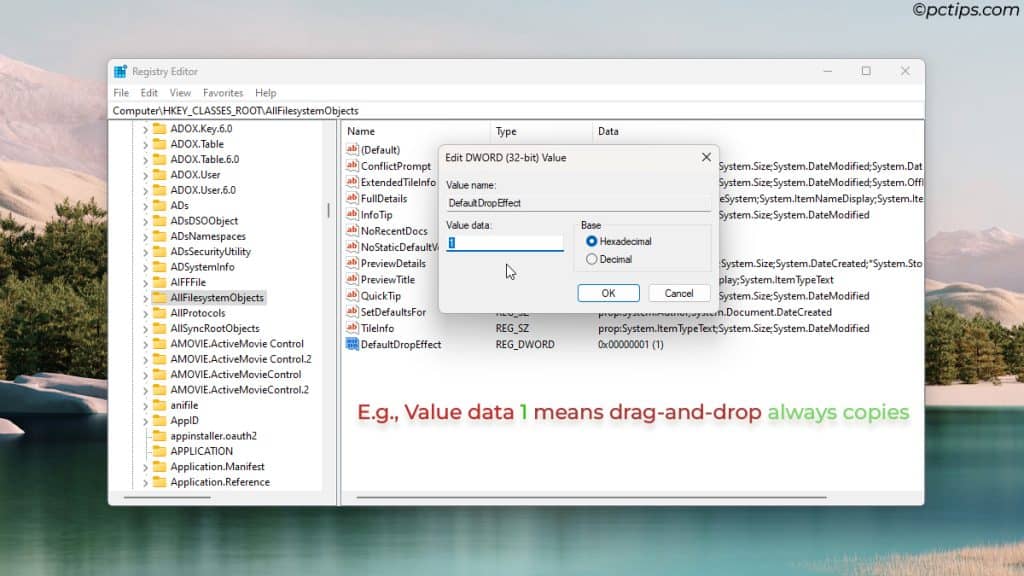Expand the AMOVIE.ActiveMovie Control node

[x=146, y=343]
